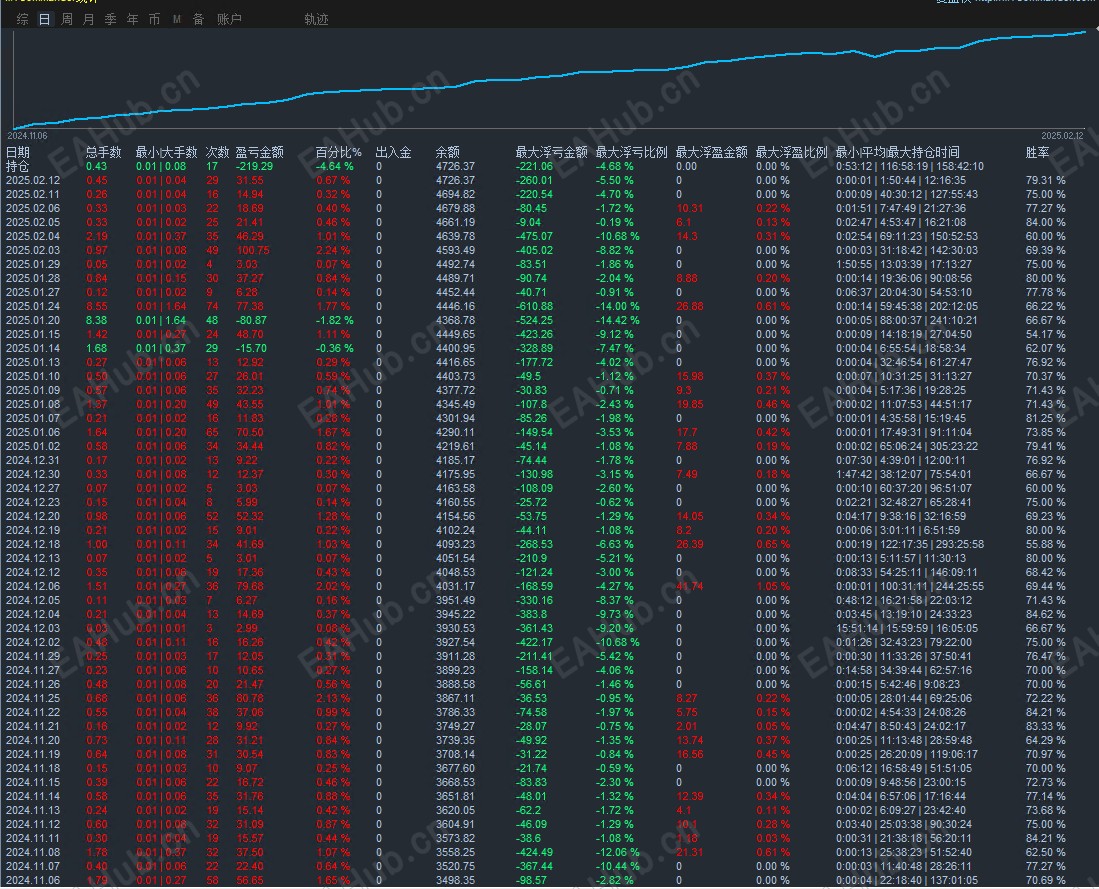This screenshot has width=1099, height=889.
Task: Open the 季 quarterly tab
Action: click(x=110, y=19)
